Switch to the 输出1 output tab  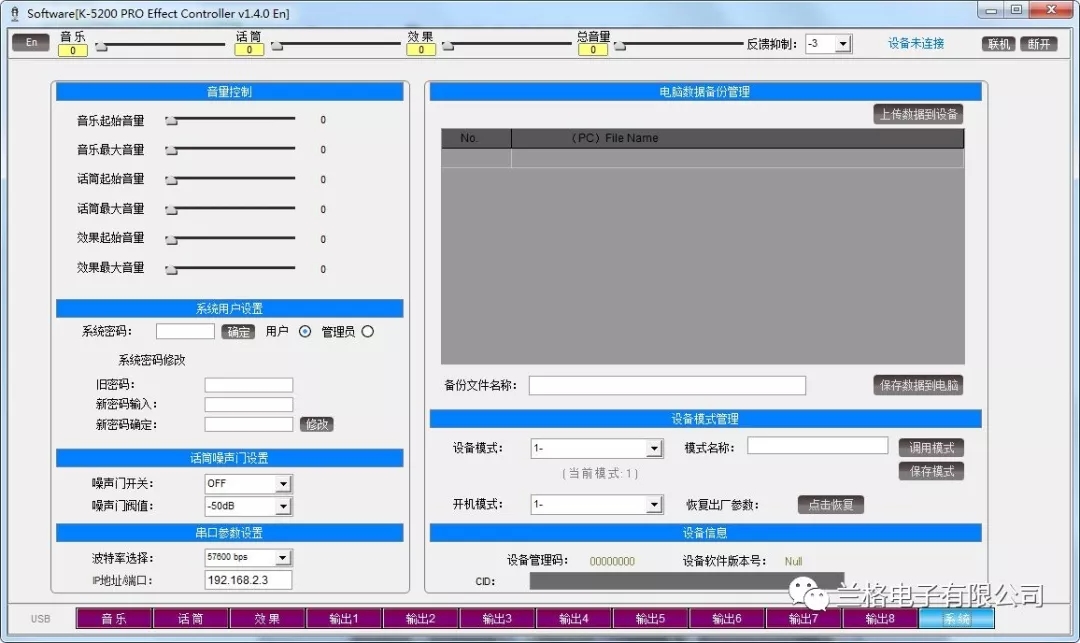tap(344, 618)
